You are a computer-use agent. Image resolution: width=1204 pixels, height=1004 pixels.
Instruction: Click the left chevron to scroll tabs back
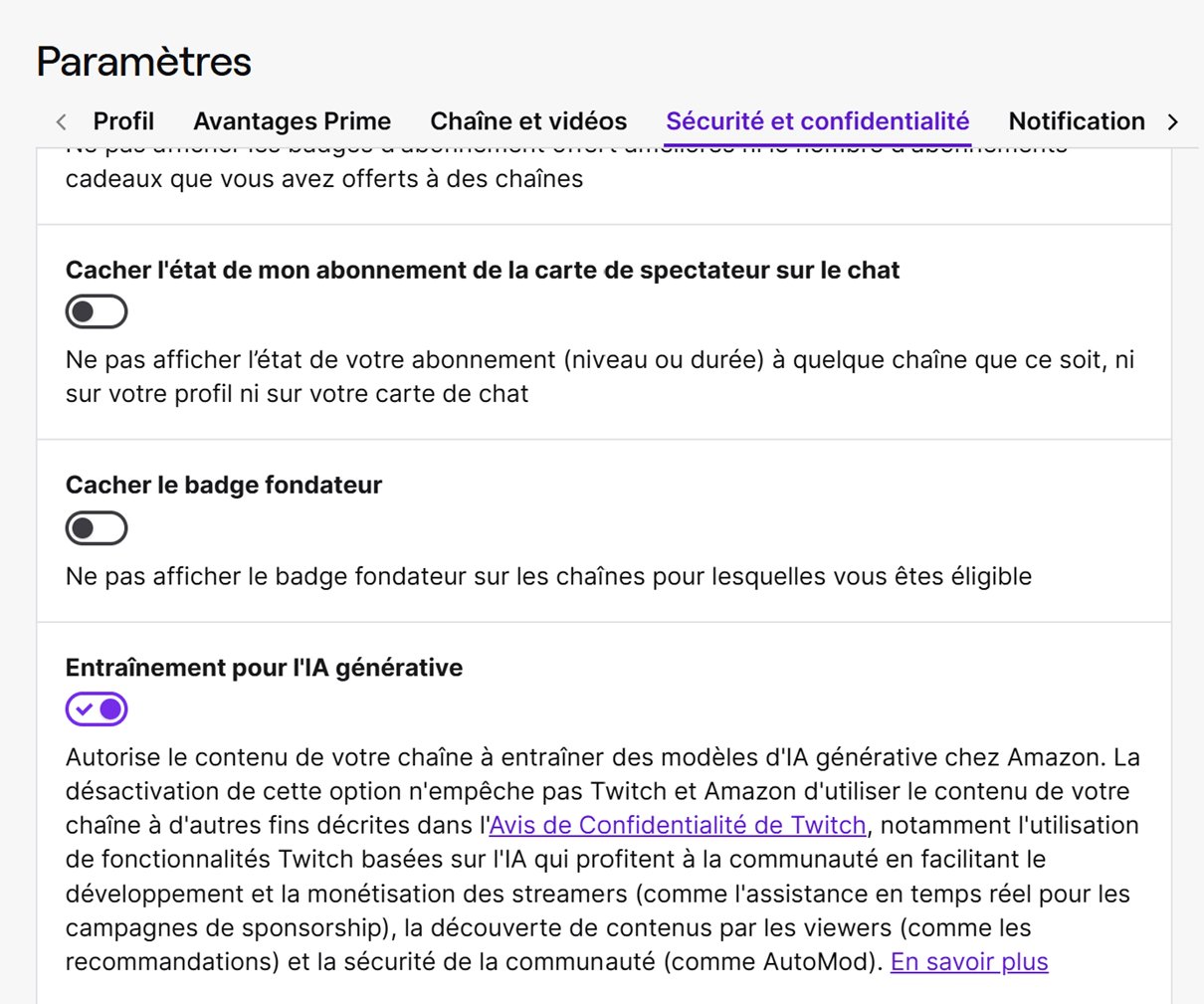click(x=62, y=121)
